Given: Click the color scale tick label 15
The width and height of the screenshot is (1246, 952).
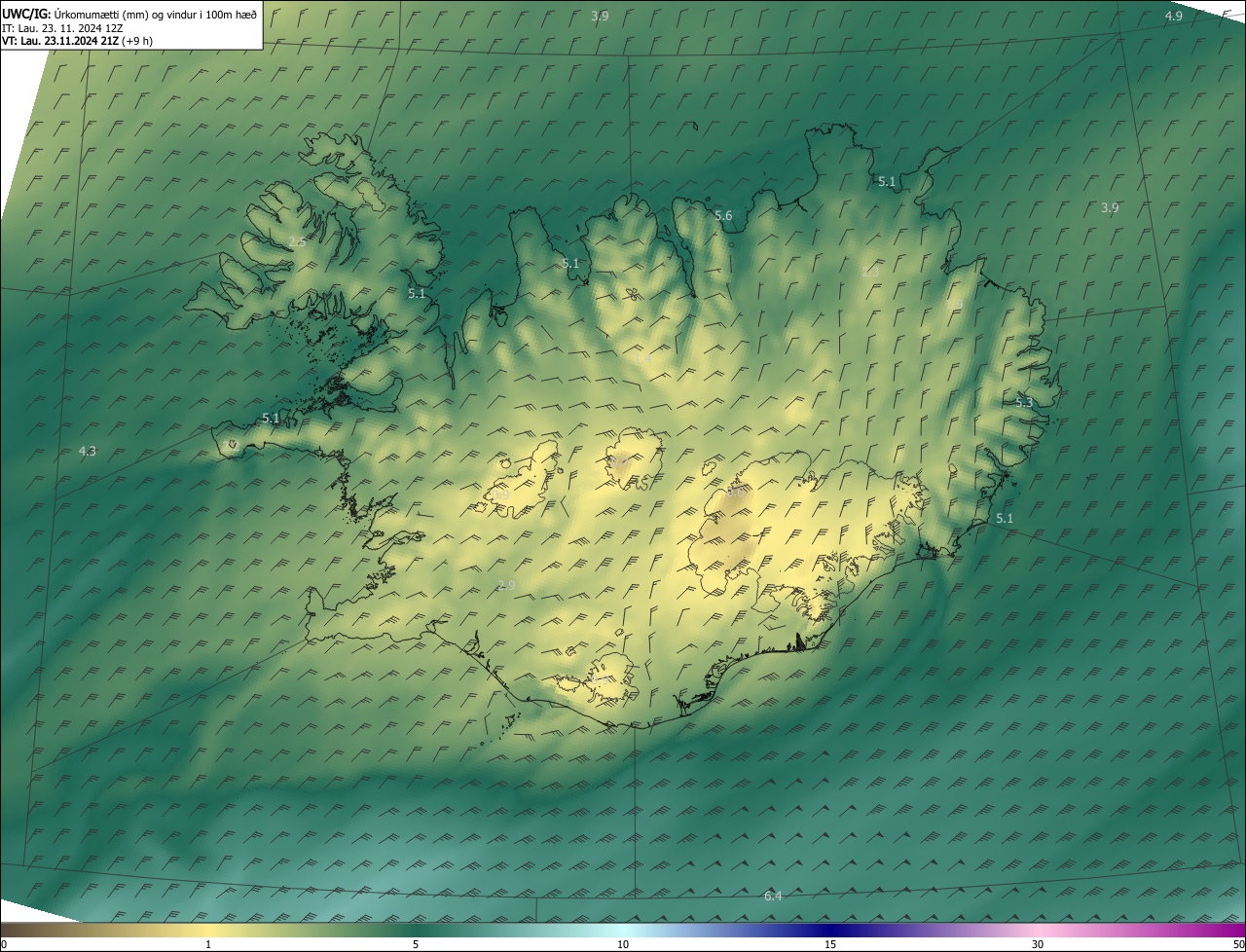Looking at the screenshot, I should point(830,944).
